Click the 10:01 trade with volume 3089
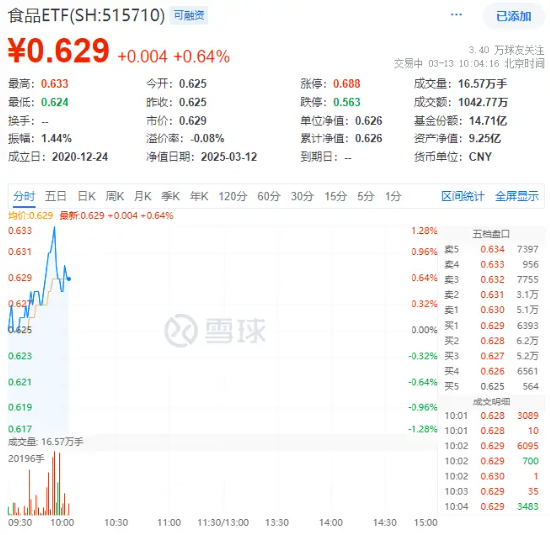The width and height of the screenshot is (550, 535). [491, 415]
